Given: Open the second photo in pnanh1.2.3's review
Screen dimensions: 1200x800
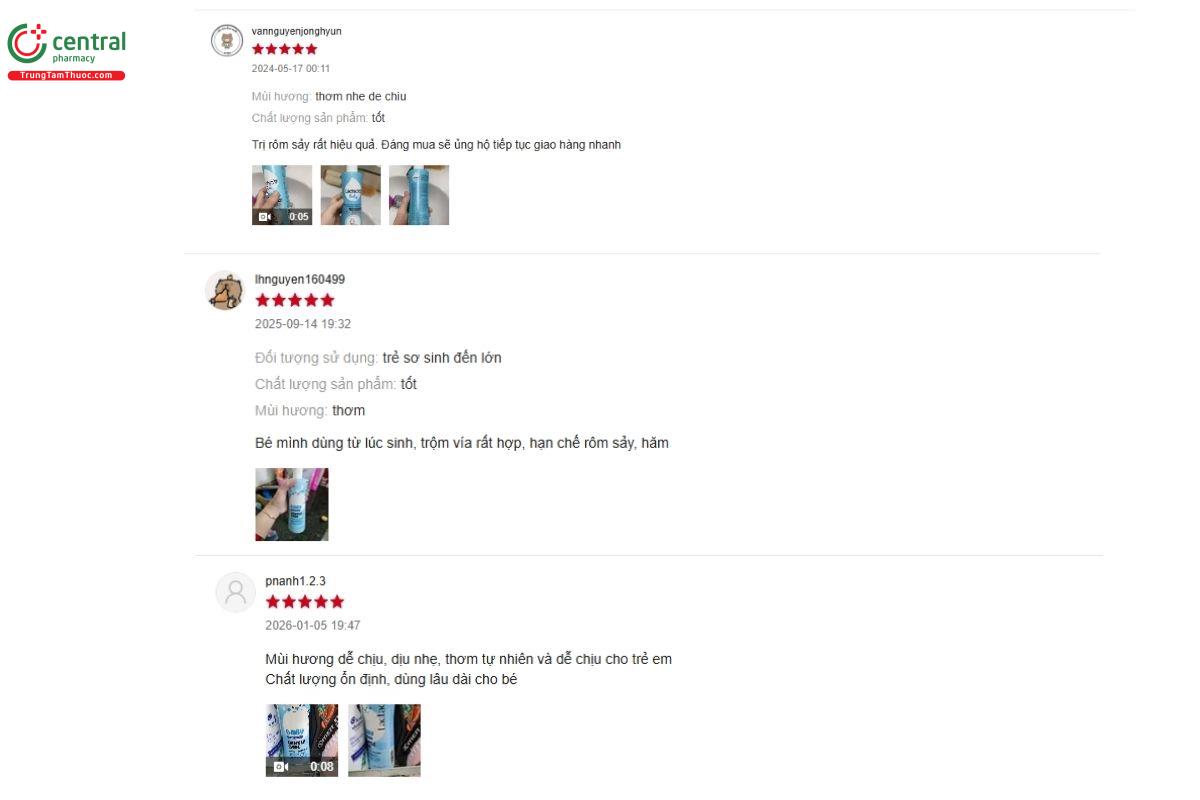Looking at the screenshot, I should click(x=384, y=741).
